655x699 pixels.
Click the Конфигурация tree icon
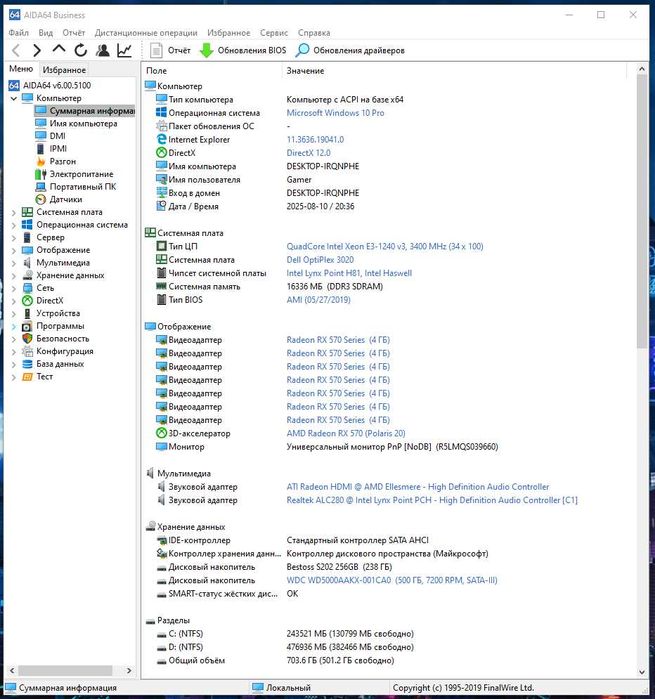[27, 351]
